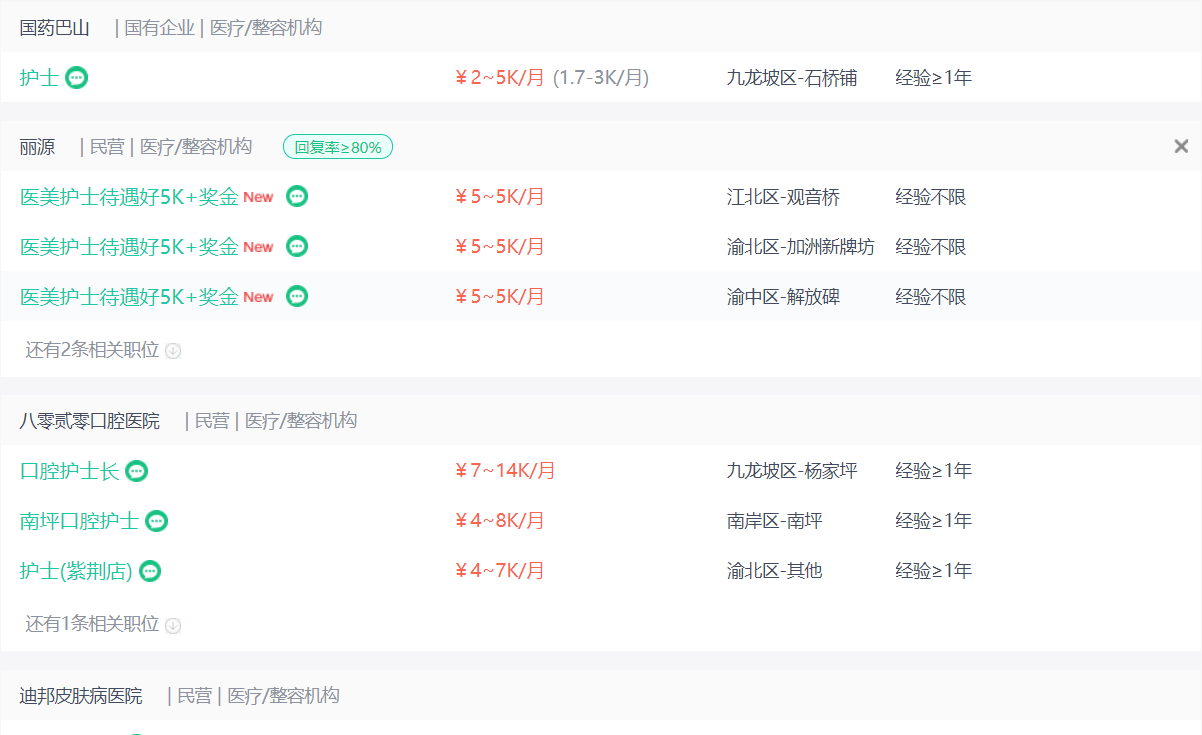Open chat icon next to 口腔护士长
1202x735 pixels.
pyautogui.click(x=136, y=471)
